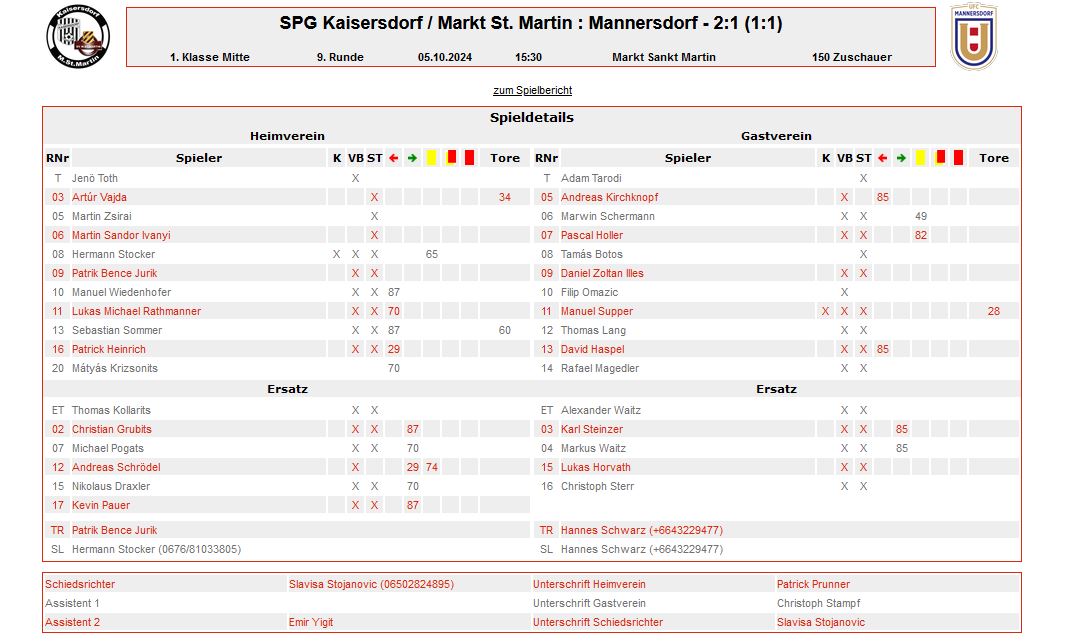Select substitute Andreas Schrödel row
Screen dimensions: 1072x641
point(287,467)
